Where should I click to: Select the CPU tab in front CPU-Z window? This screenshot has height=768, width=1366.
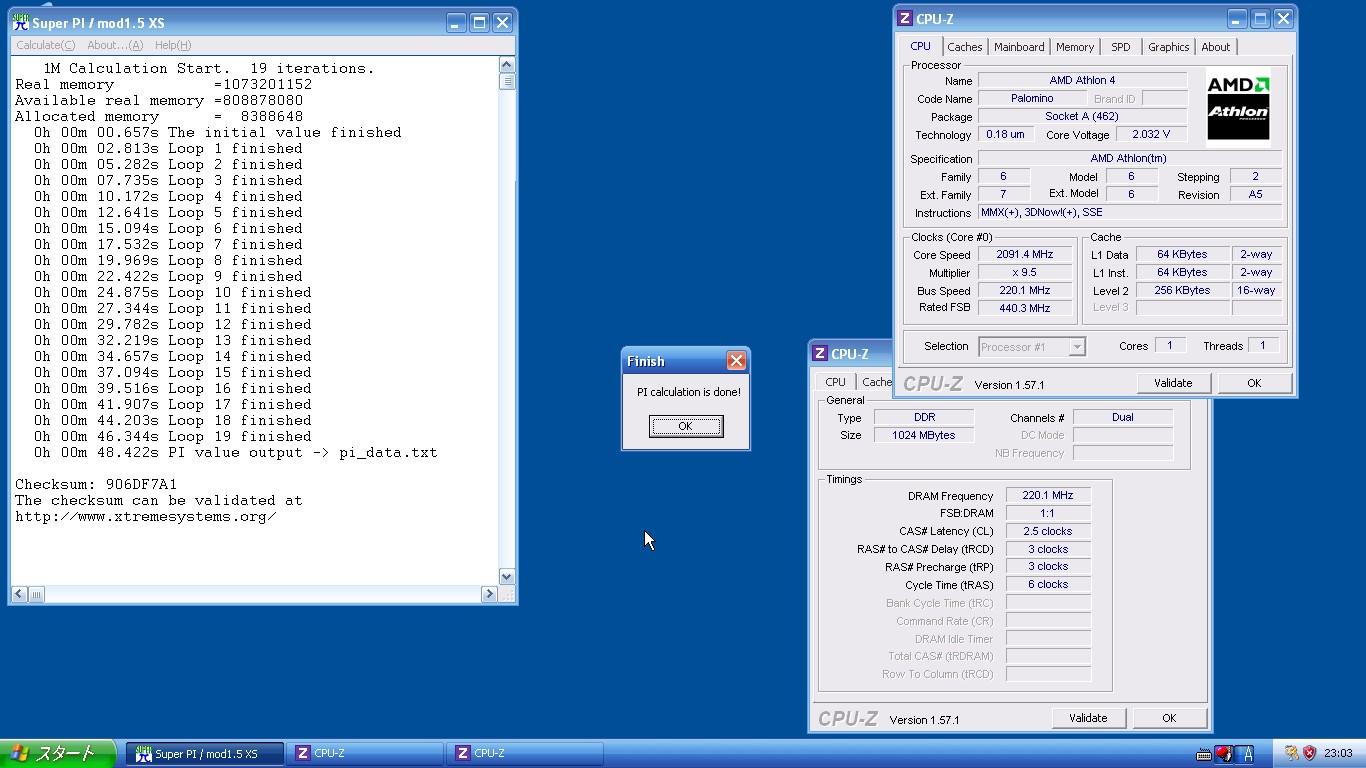(x=920, y=46)
